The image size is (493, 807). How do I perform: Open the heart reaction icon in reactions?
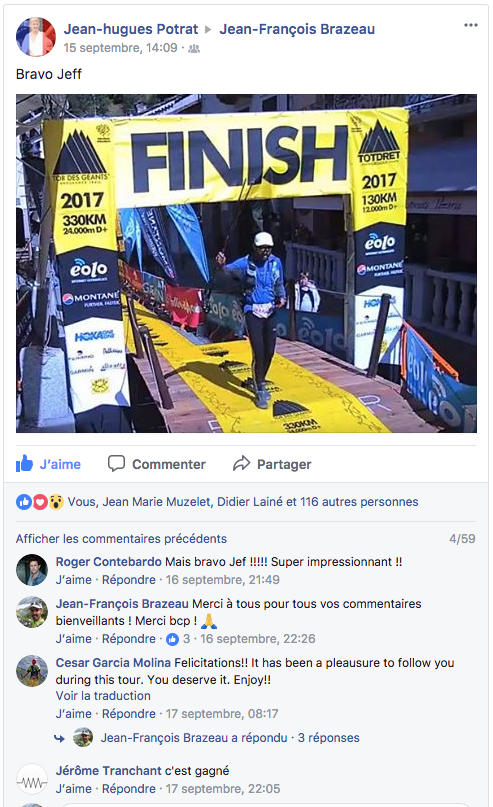(x=40, y=502)
